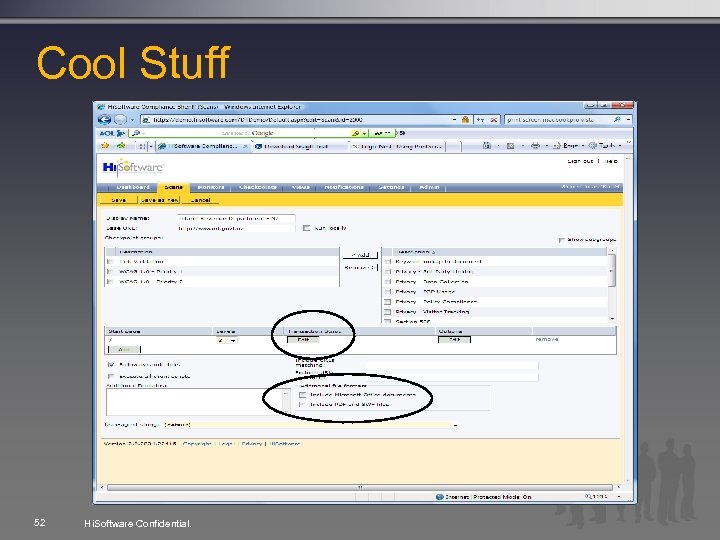Click the zoom level magnifier in status bar
720x540 pixels.
[x=589, y=497]
